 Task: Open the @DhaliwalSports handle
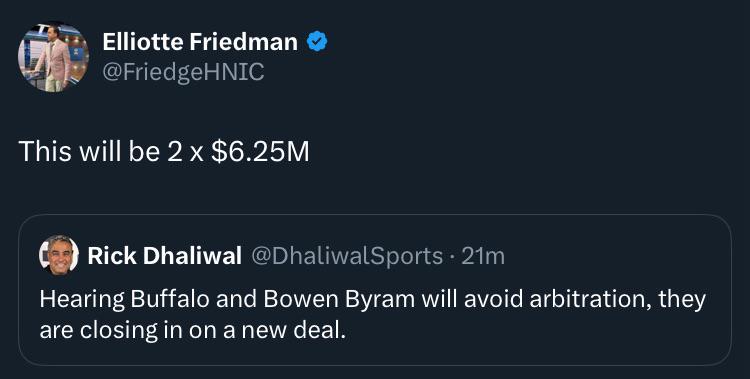(347, 256)
